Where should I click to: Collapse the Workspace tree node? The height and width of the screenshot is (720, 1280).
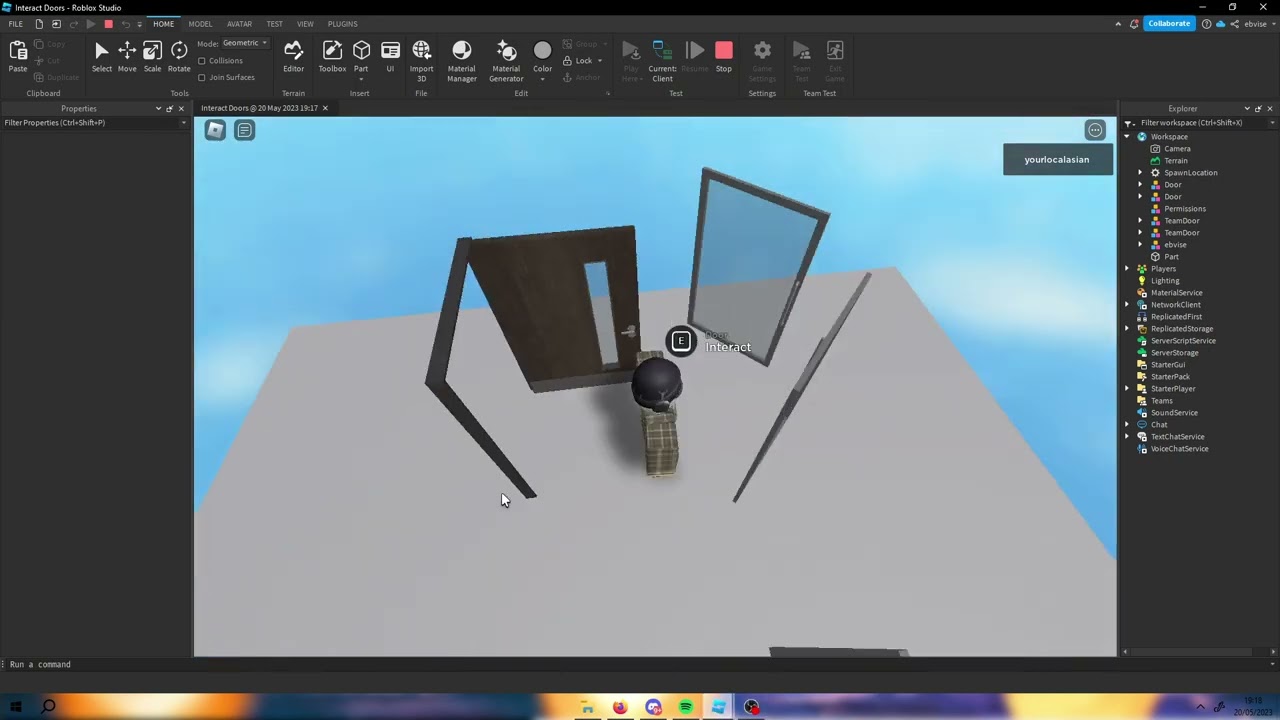[1128, 137]
